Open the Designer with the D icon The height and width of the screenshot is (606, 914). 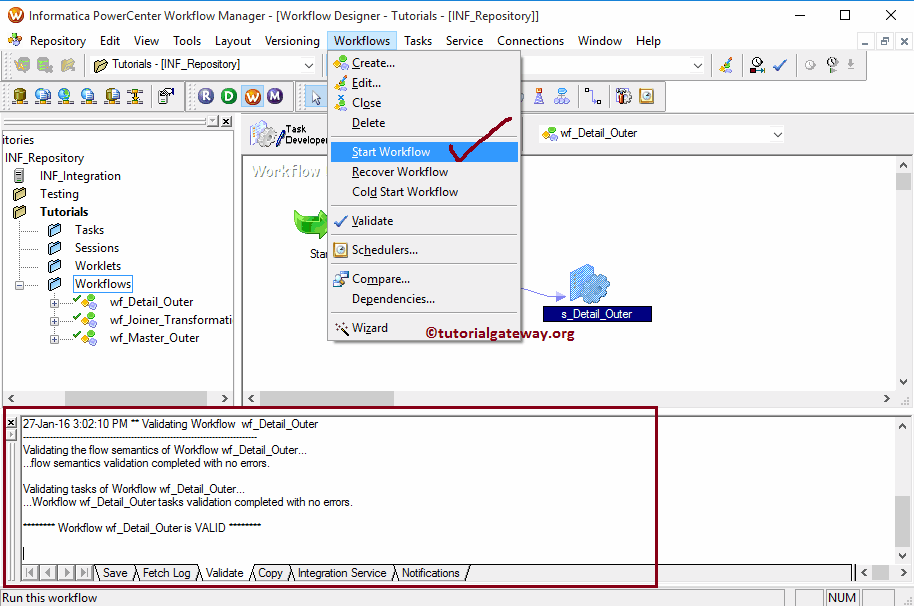click(229, 96)
